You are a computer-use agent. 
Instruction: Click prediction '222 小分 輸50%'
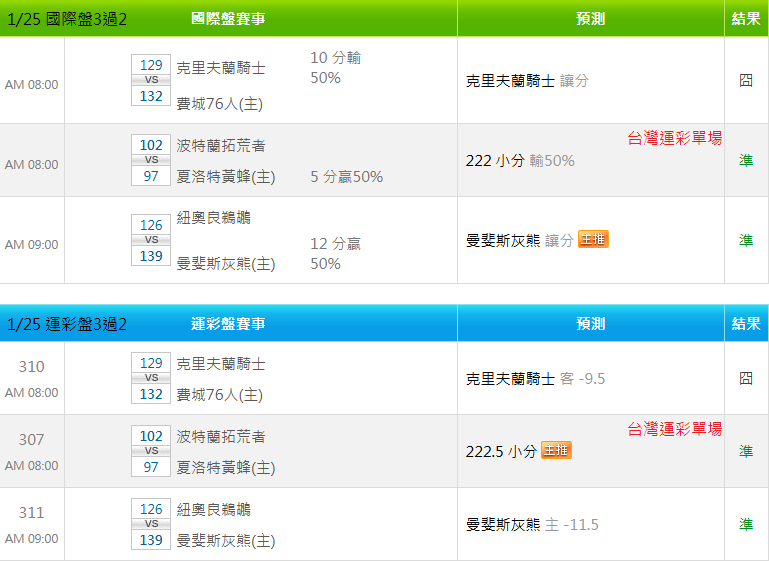point(520,160)
